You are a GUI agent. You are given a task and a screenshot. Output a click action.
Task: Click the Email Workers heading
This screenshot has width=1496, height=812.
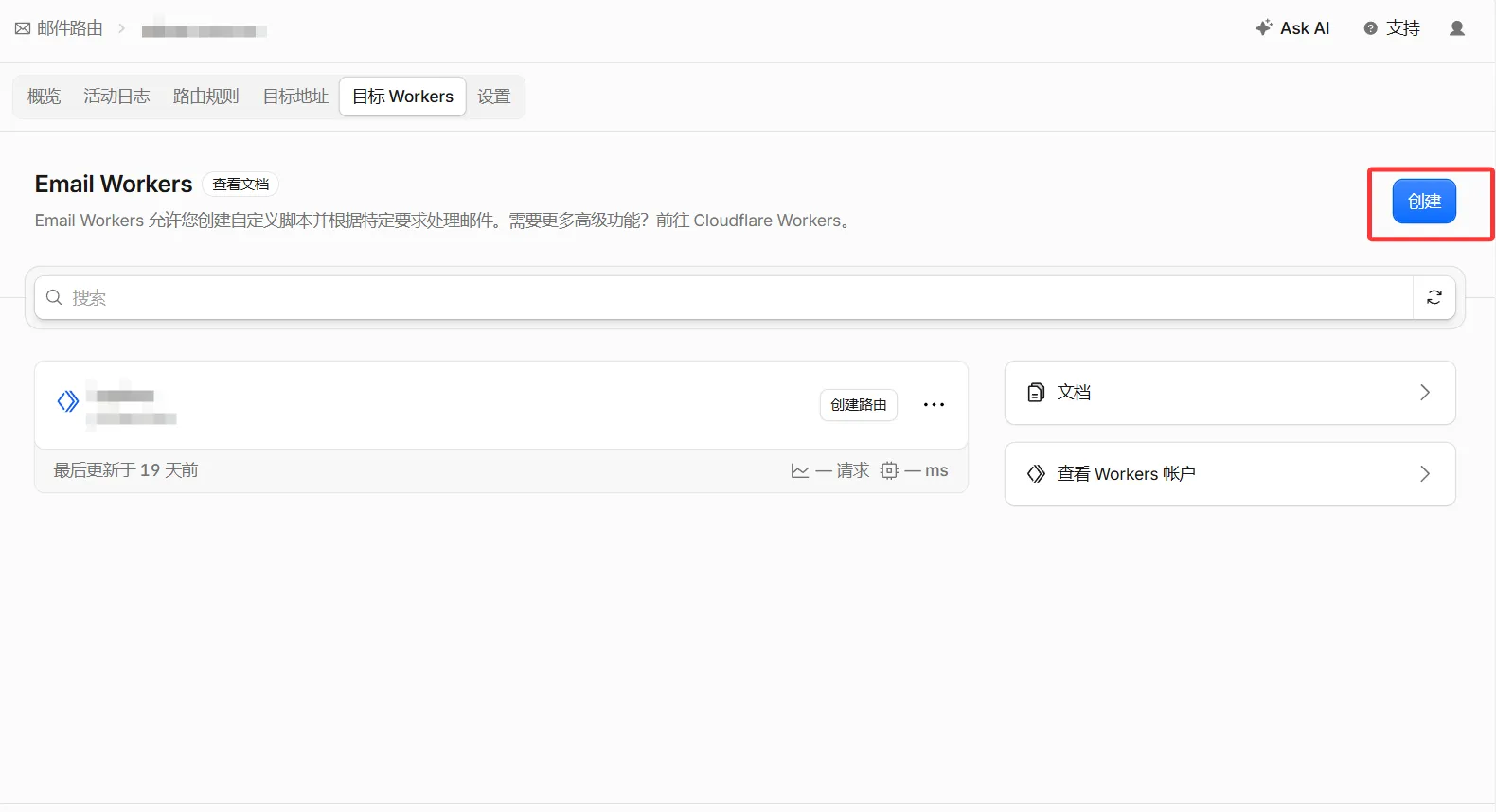[x=114, y=184]
